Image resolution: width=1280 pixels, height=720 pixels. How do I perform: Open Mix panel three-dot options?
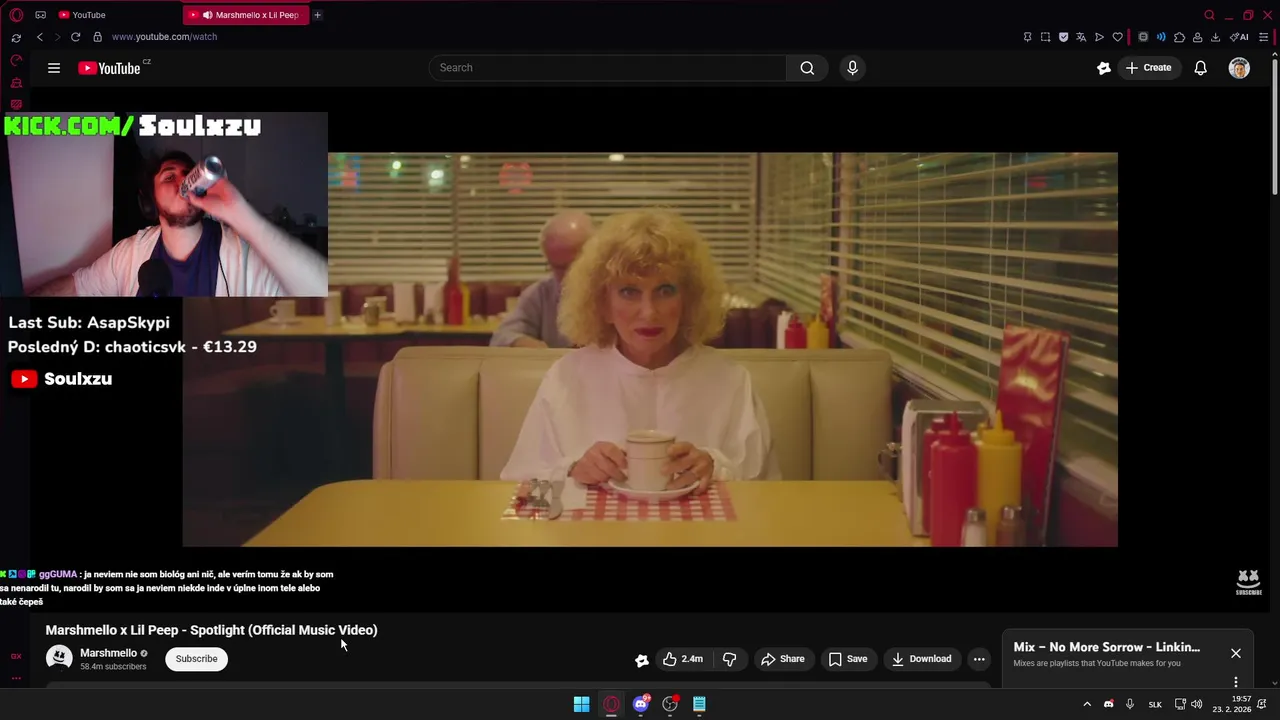click(x=1236, y=682)
